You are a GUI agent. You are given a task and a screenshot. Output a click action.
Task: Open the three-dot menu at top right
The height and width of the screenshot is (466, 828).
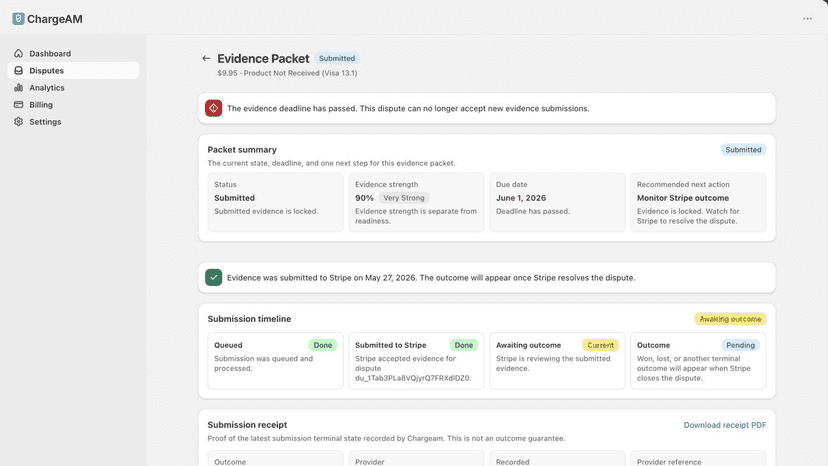(807, 18)
